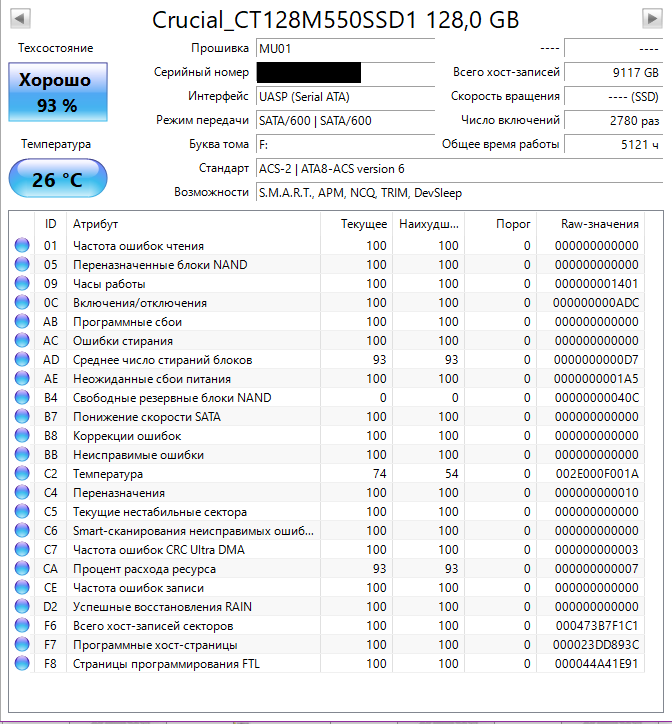Select row Среднее число стираний блоков
Image resolution: width=672 pixels, height=724 pixels.
[x=327, y=360]
